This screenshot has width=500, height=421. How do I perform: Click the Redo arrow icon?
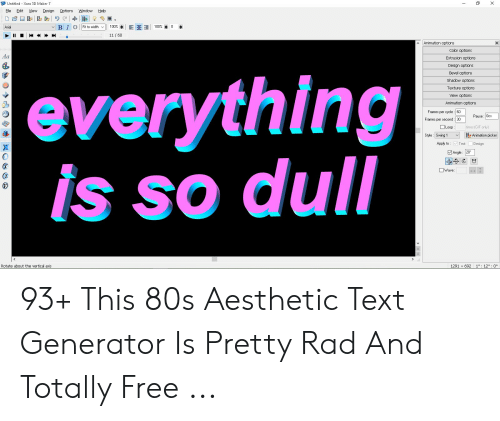(65, 19)
